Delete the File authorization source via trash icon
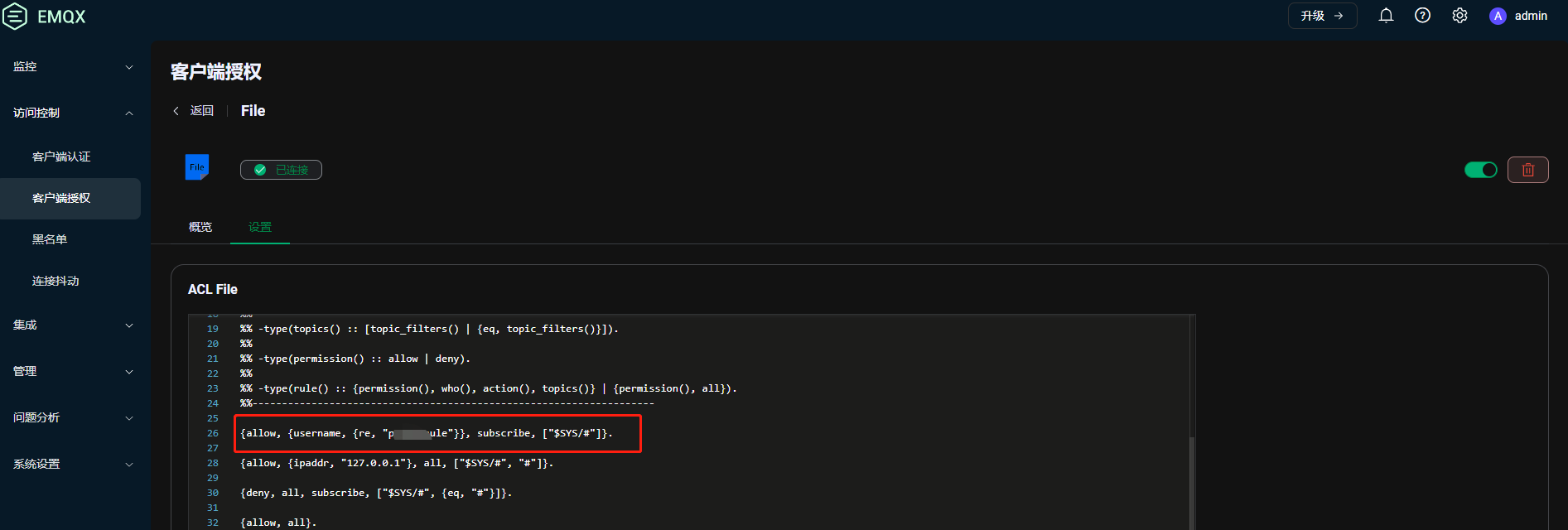The height and width of the screenshot is (530, 1568). coord(1528,169)
